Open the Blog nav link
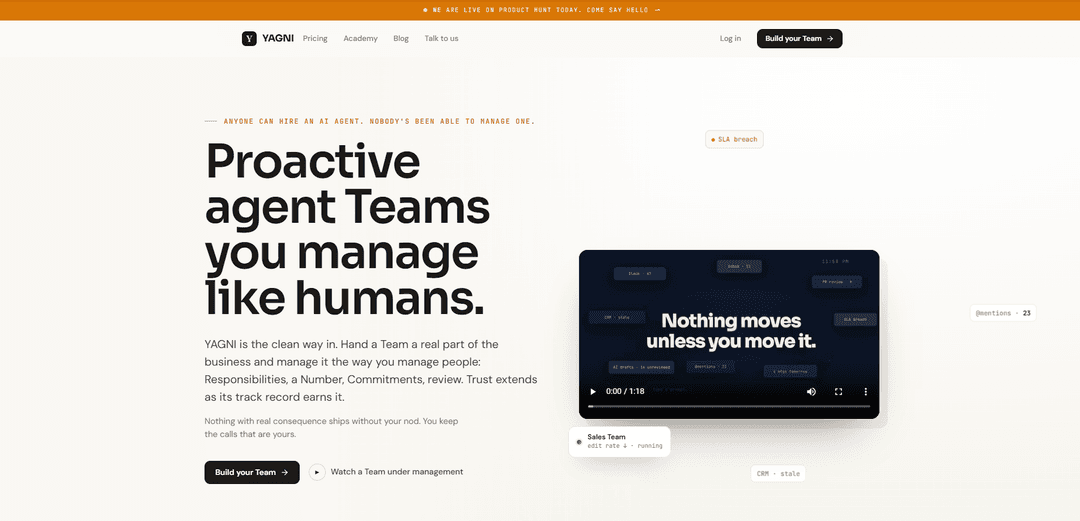The height and width of the screenshot is (521, 1080). [401, 39]
